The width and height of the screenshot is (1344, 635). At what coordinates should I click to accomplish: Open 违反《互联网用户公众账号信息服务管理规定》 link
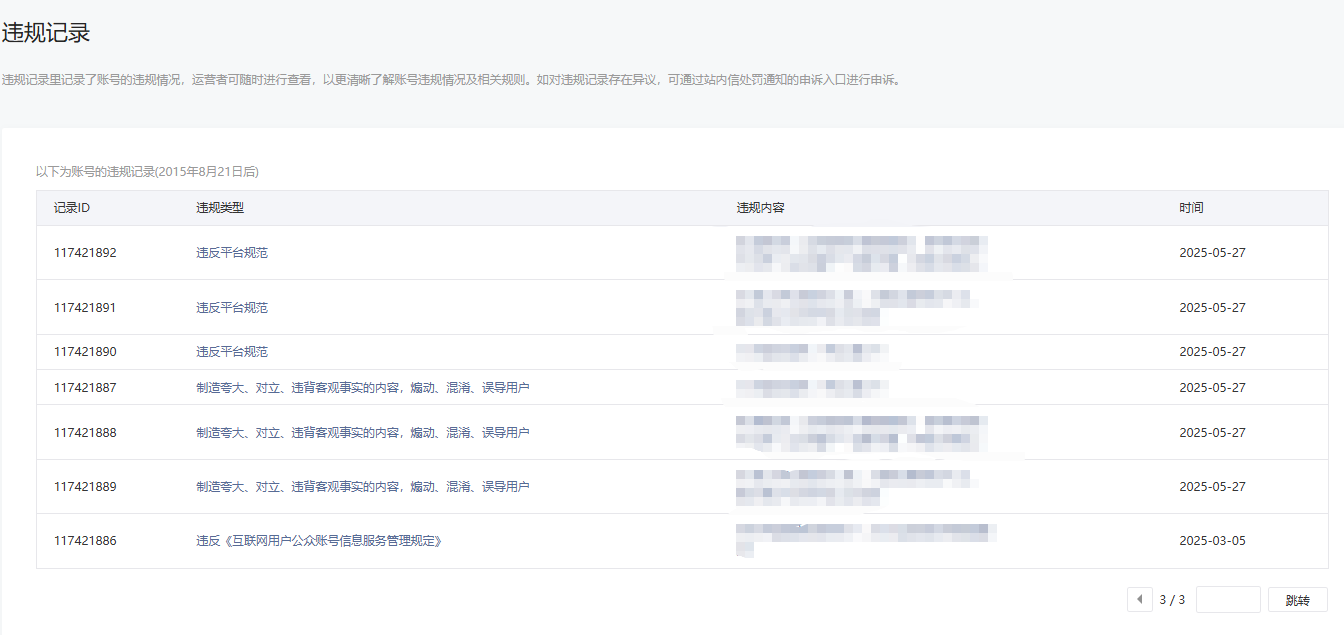[319, 541]
